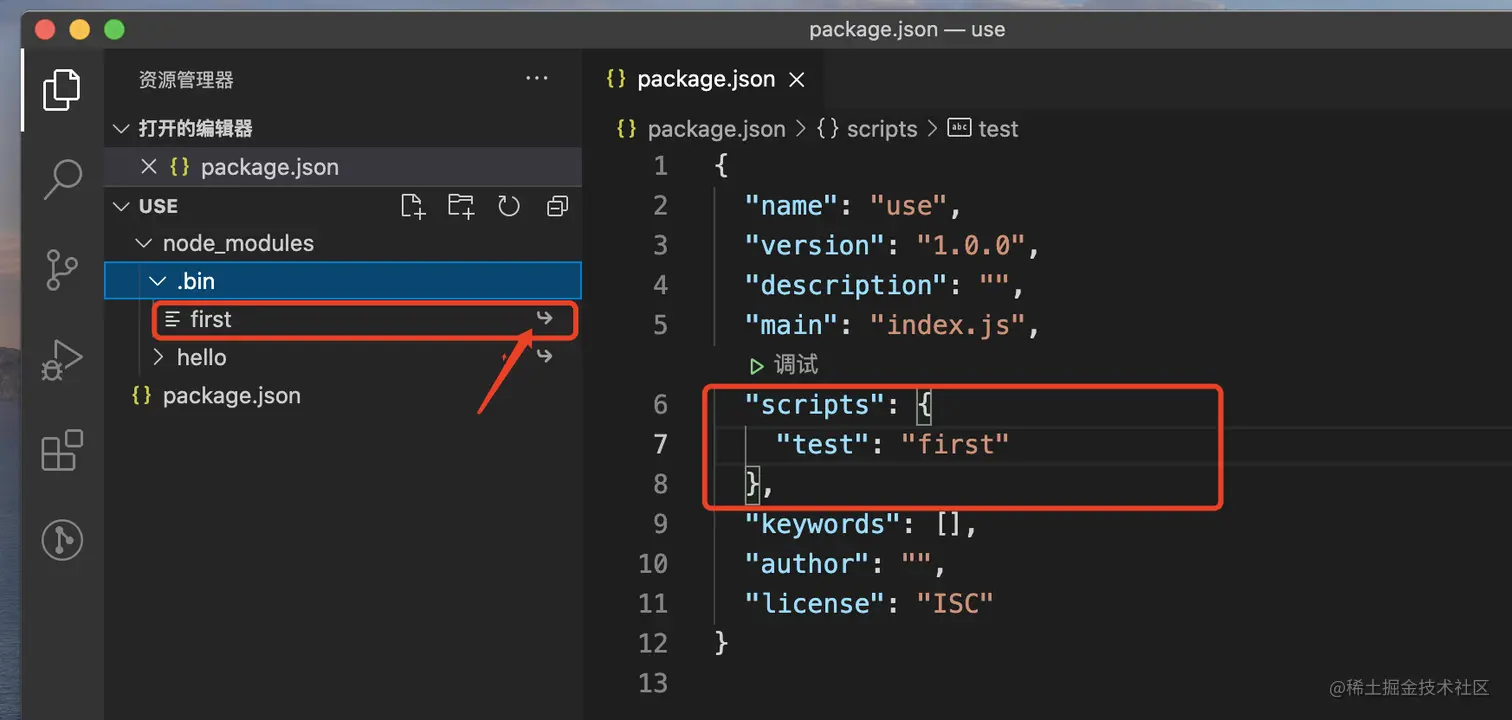1512x720 pixels.
Task: Click line number 13 in the gutter
Action: [x=653, y=684]
